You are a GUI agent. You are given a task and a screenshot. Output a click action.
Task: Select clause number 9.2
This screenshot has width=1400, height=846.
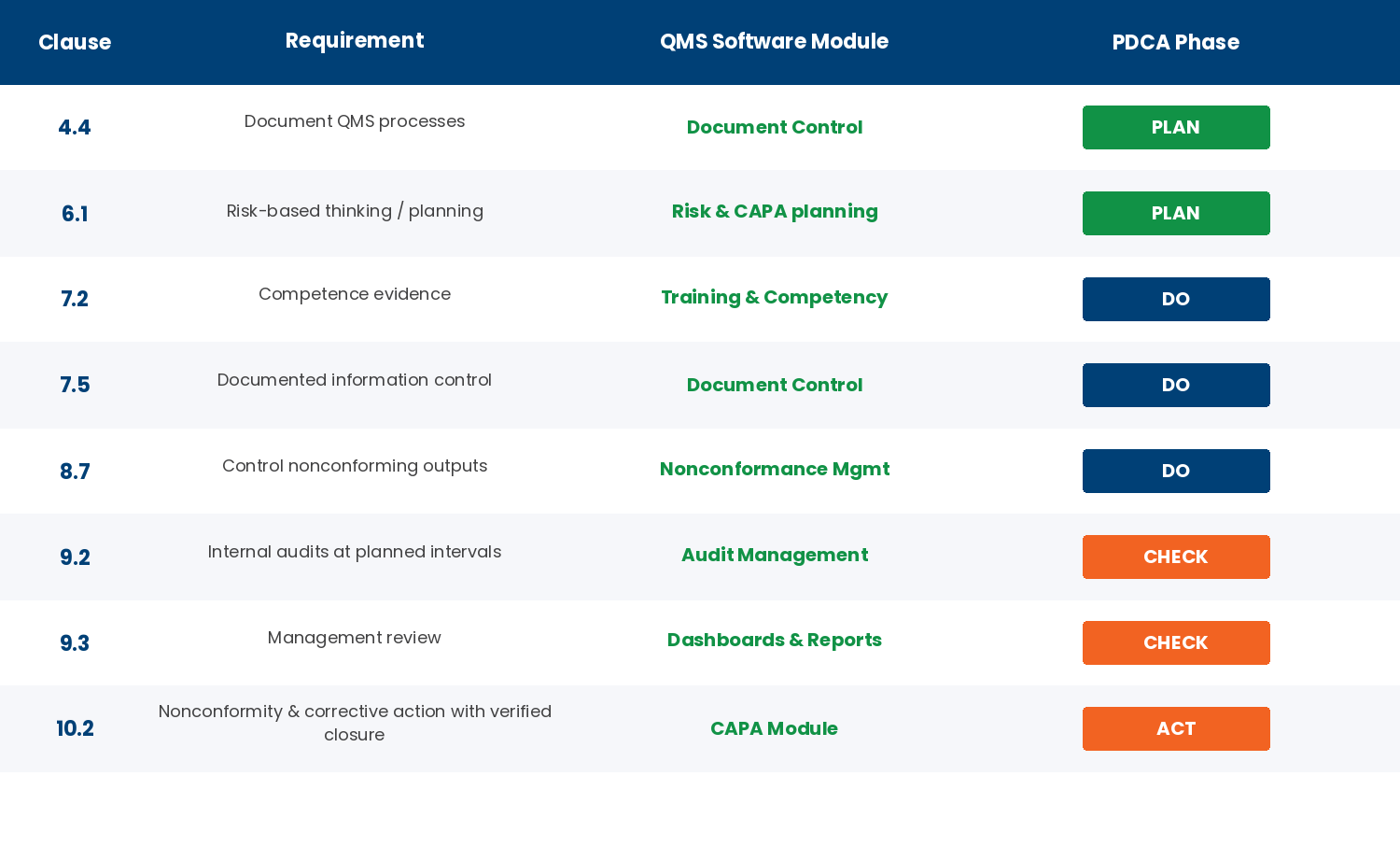(x=75, y=557)
